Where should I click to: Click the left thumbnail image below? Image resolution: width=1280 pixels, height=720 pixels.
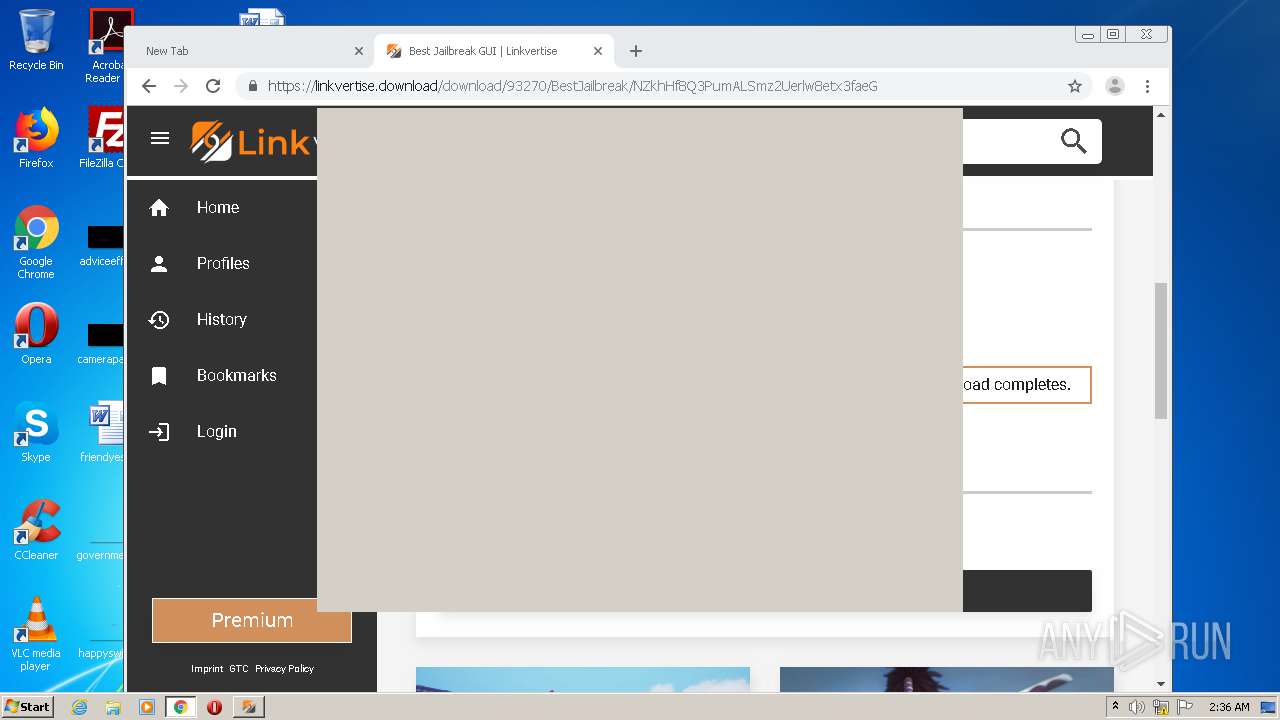tap(583, 679)
